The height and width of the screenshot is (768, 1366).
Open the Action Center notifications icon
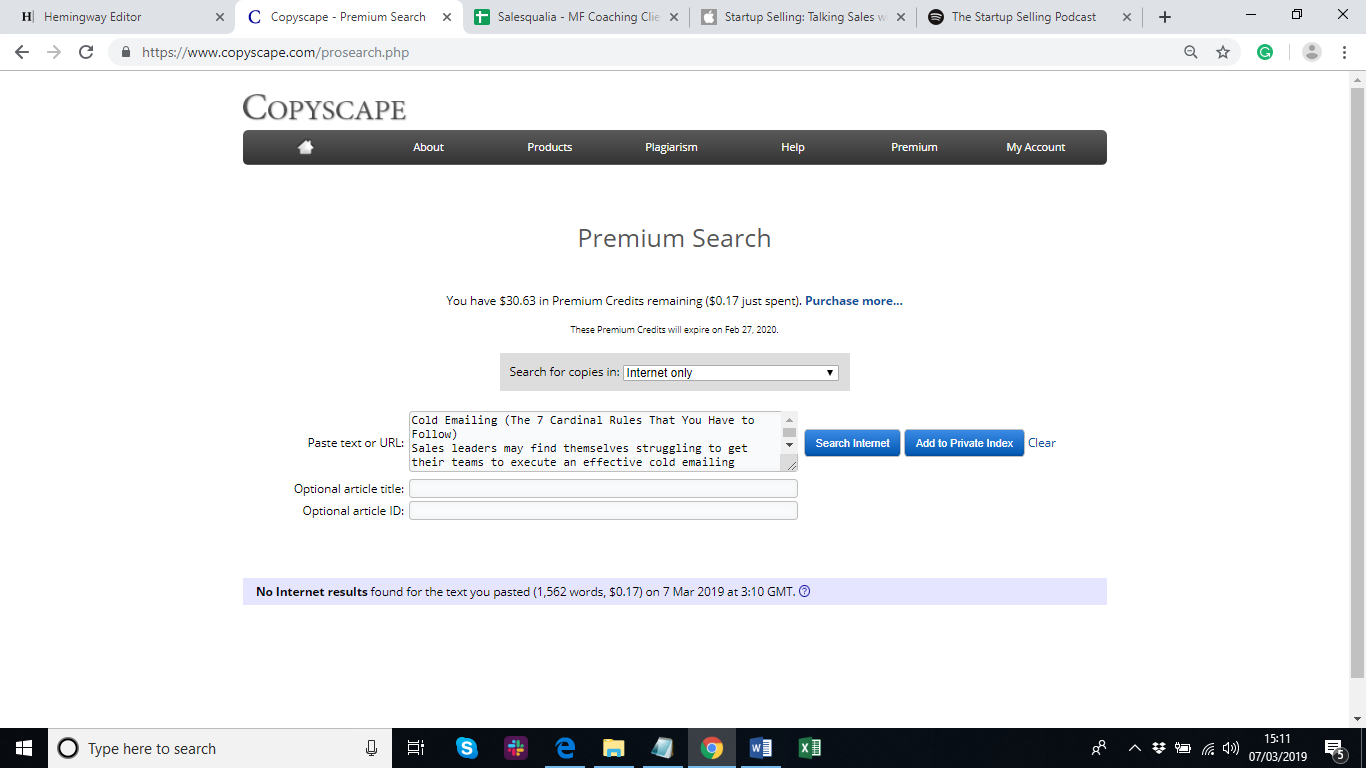[x=1334, y=748]
